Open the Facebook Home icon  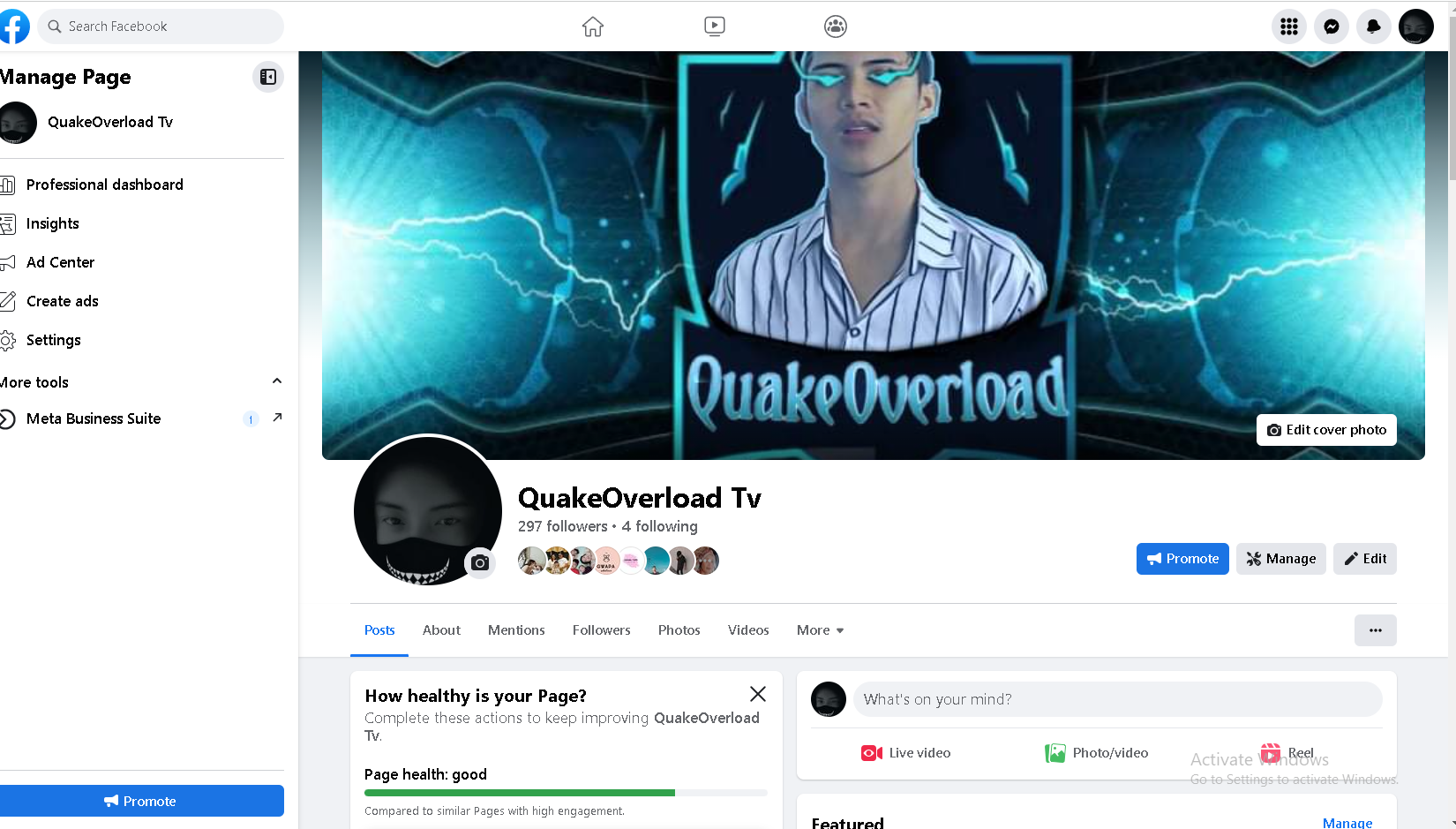pos(593,26)
